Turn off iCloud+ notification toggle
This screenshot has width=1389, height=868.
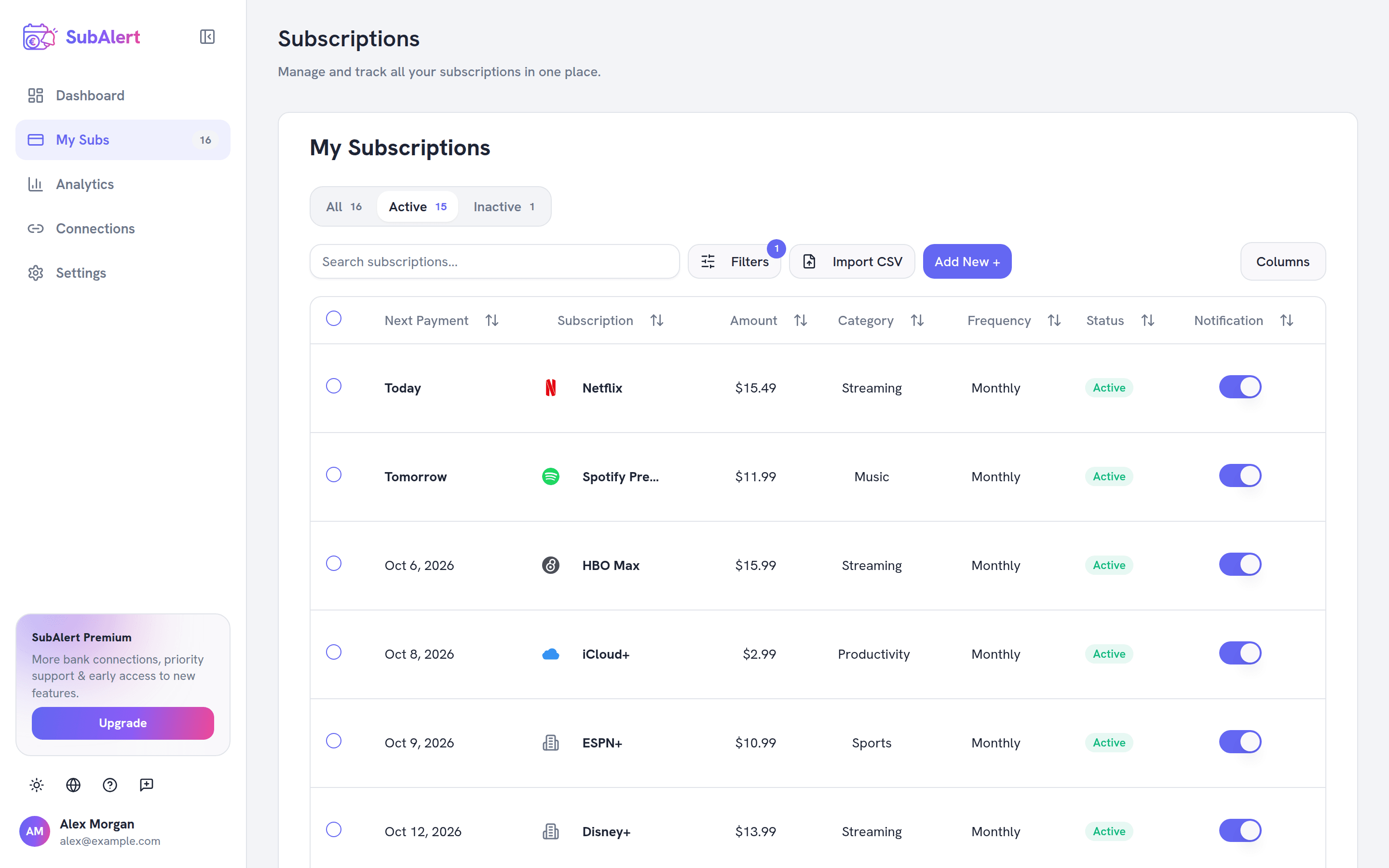click(1240, 653)
